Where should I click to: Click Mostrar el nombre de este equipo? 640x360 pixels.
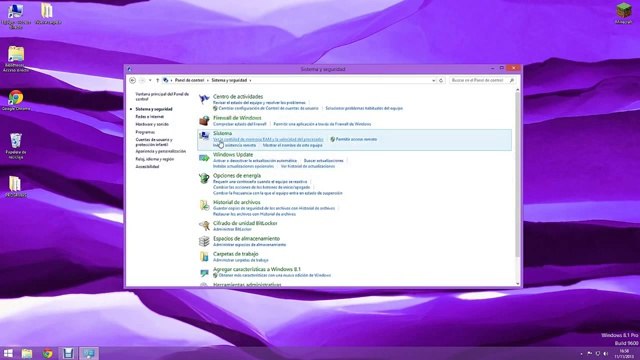[x=293, y=145]
